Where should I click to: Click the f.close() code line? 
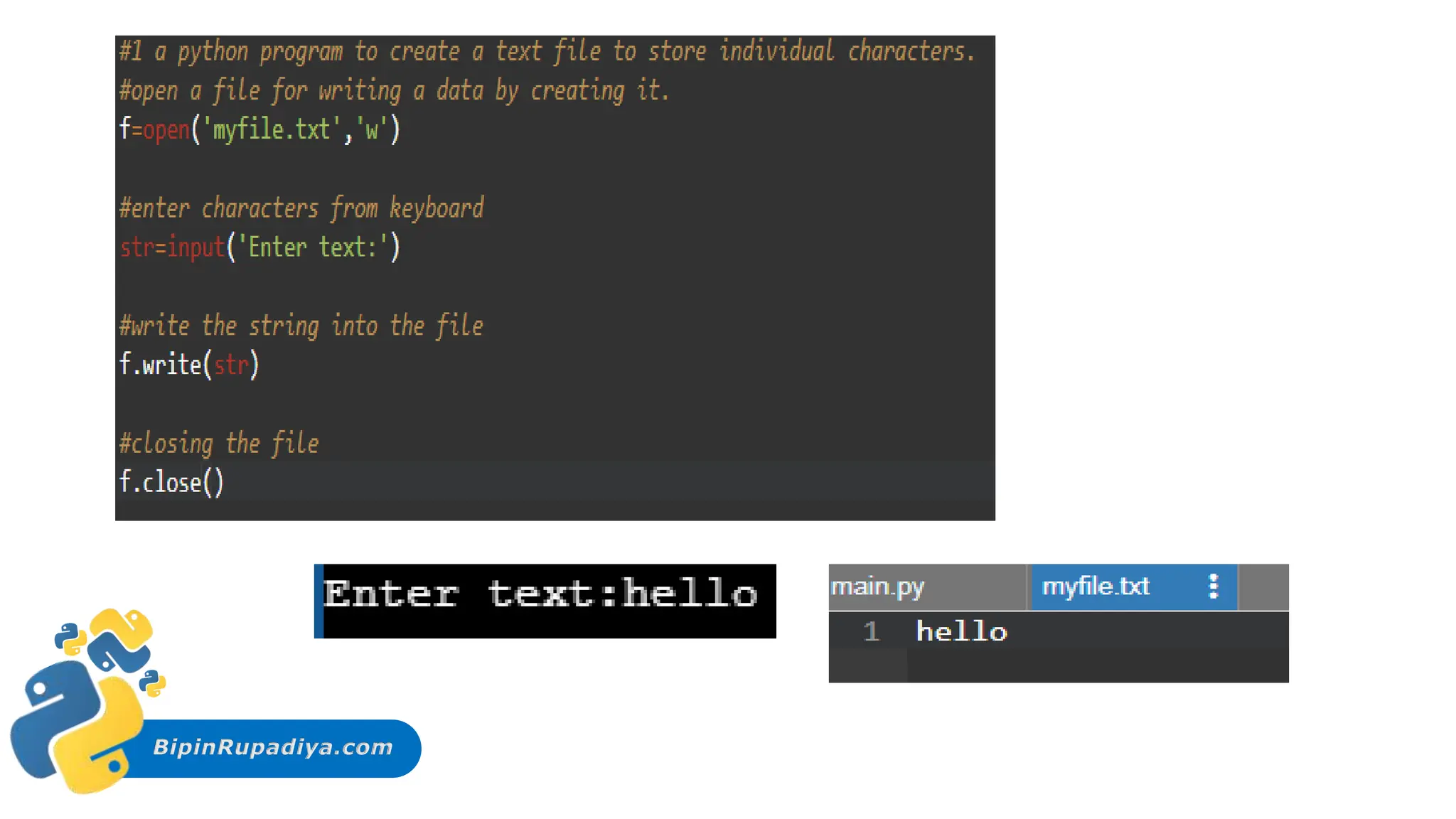171,483
